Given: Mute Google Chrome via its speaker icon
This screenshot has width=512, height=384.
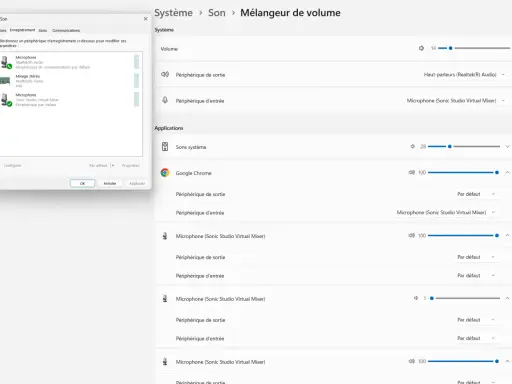Looking at the screenshot, I should pyautogui.click(x=412, y=172).
